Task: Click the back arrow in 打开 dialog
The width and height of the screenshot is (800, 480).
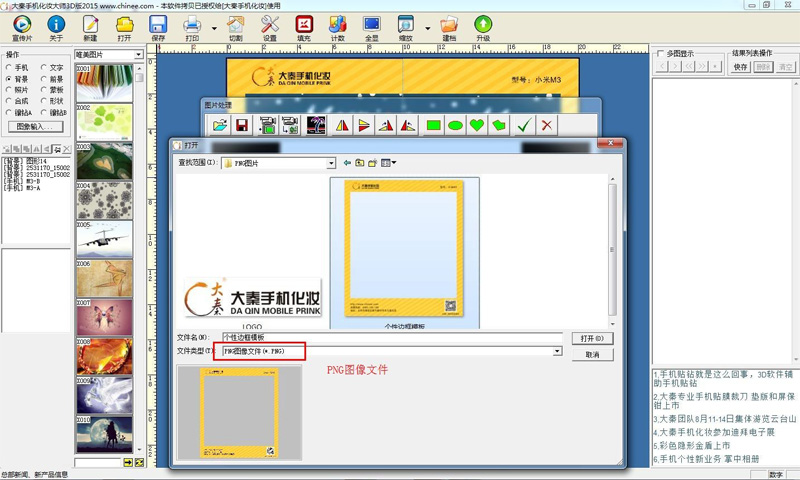Action: point(347,163)
